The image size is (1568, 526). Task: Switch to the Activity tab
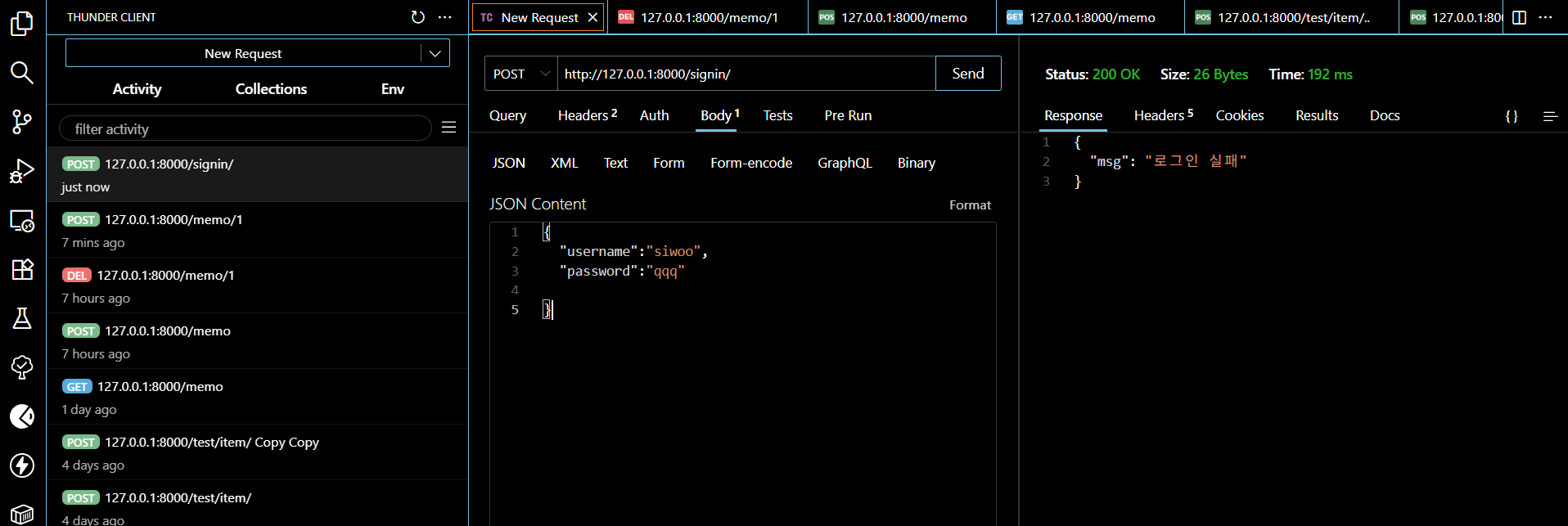point(137,89)
